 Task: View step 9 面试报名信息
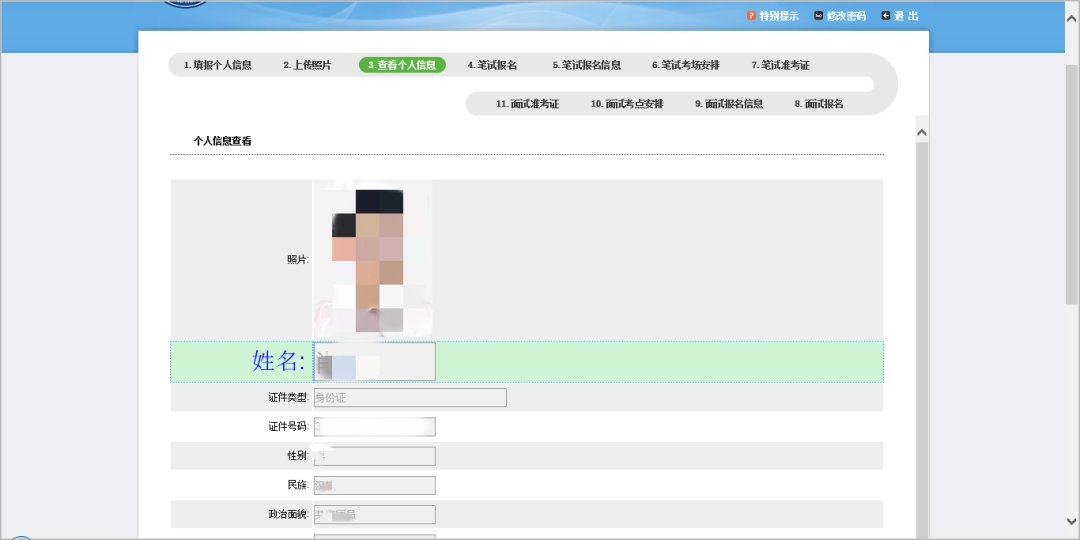click(729, 104)
